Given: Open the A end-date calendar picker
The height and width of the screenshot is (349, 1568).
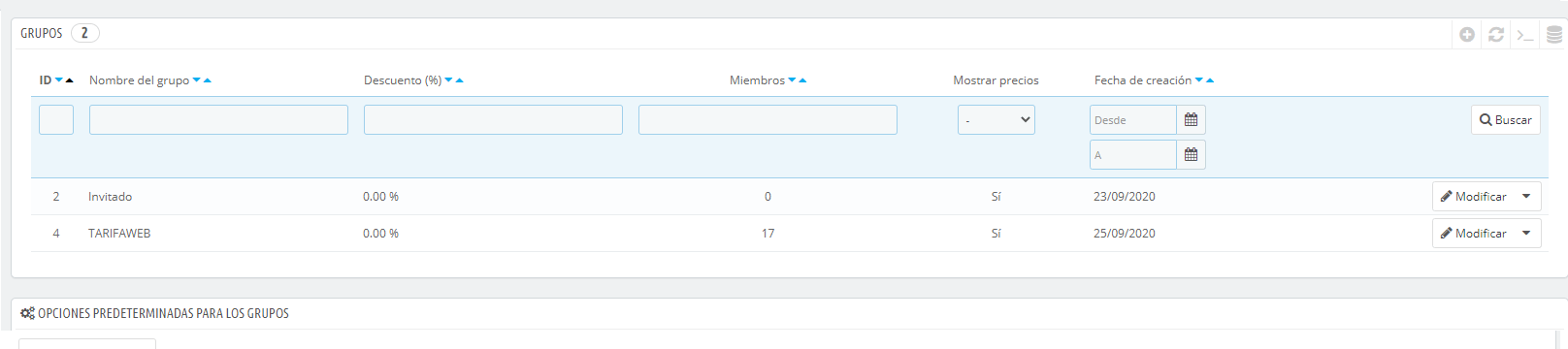Looking at the screenshot, I should pyautogui.click(x=1191, y=155).
